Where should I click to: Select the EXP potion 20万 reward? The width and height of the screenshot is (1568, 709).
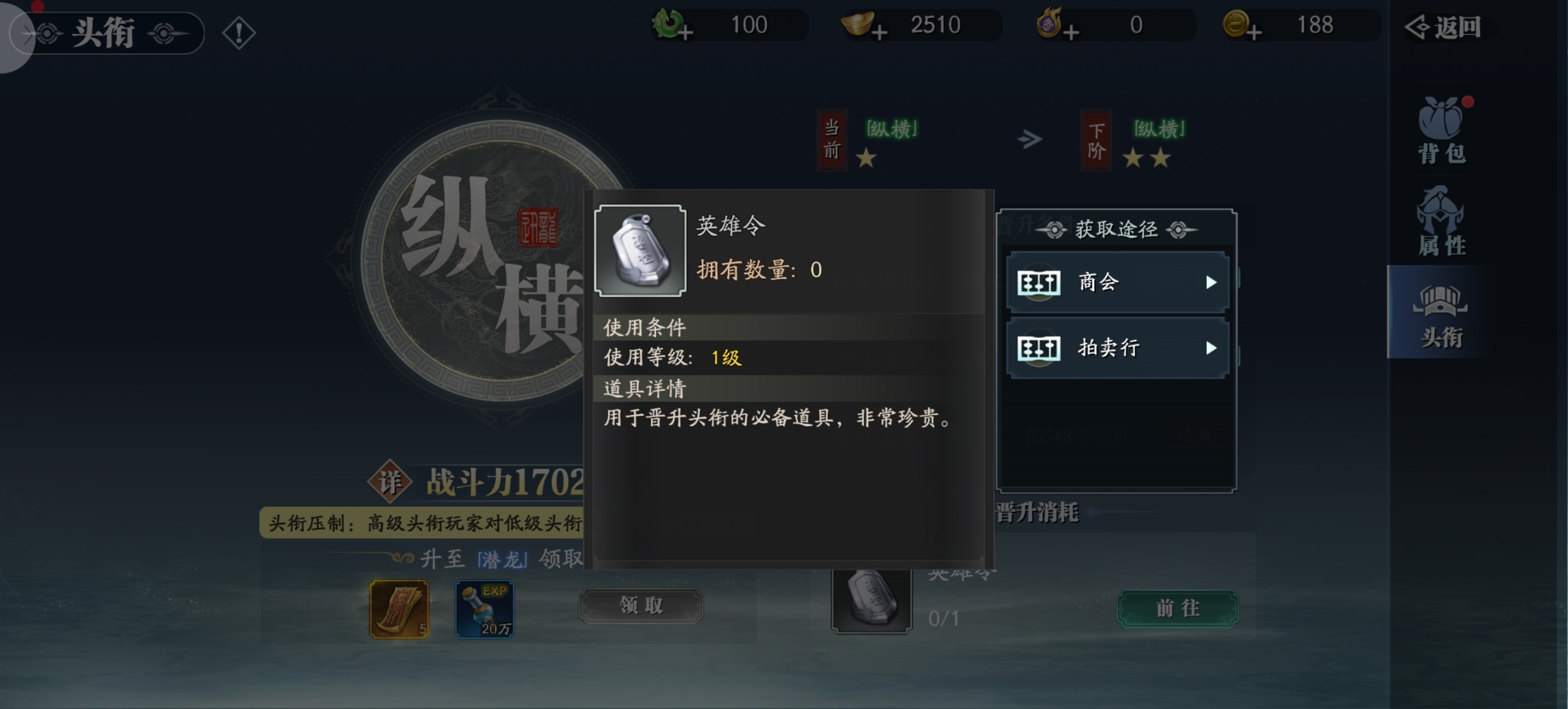(485, 609)
